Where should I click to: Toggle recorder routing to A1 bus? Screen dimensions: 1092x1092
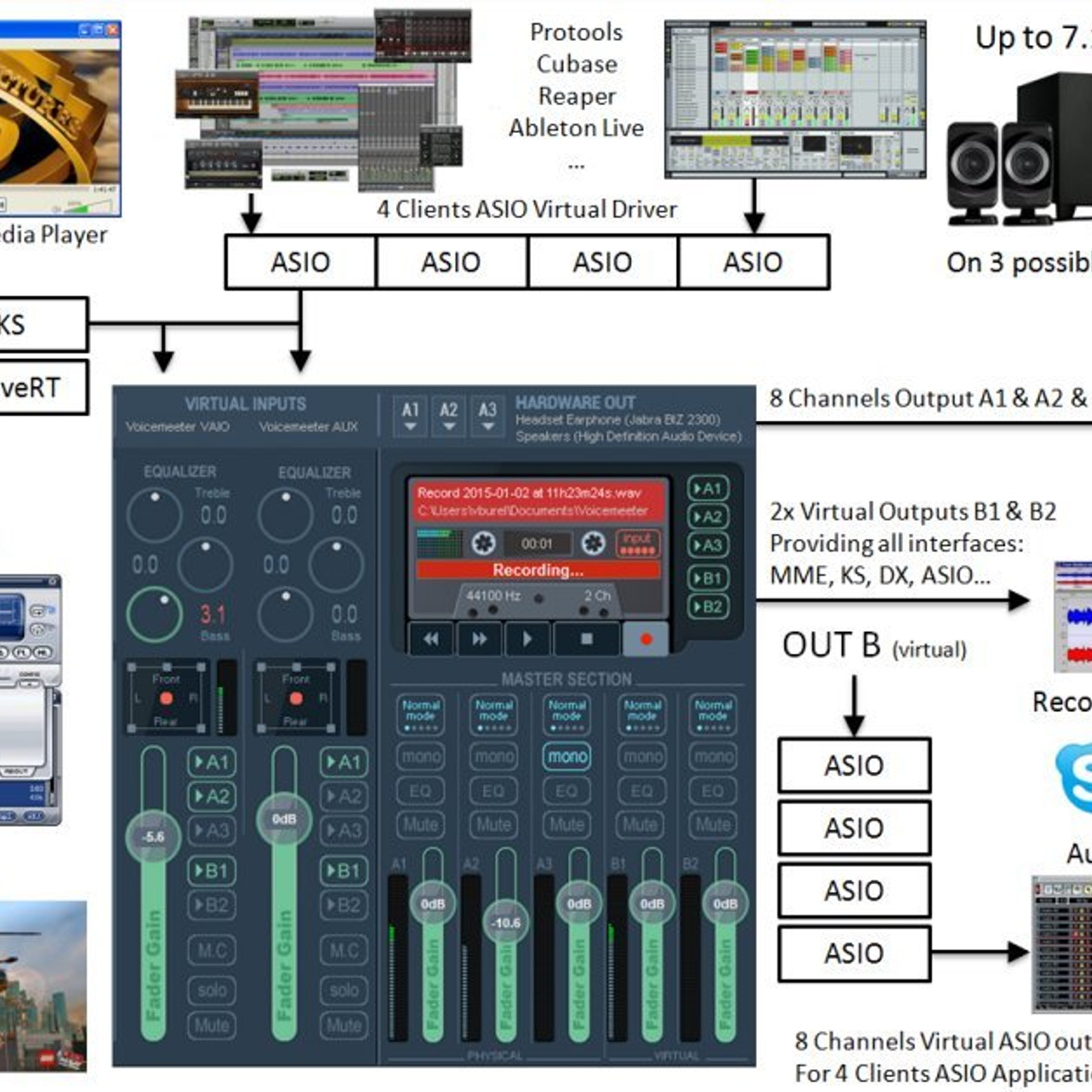pos(708,489)
